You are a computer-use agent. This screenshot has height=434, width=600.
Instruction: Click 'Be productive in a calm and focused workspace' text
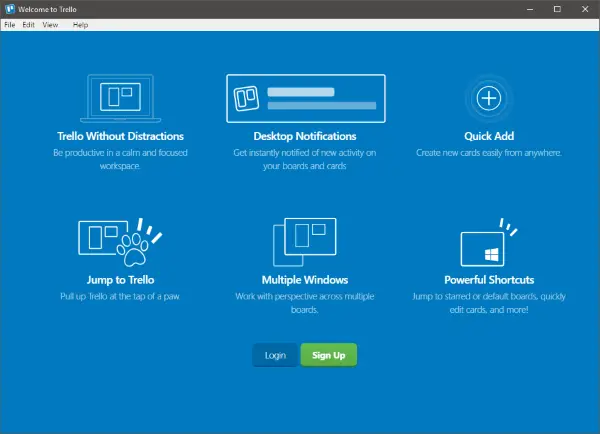[121, 159]
